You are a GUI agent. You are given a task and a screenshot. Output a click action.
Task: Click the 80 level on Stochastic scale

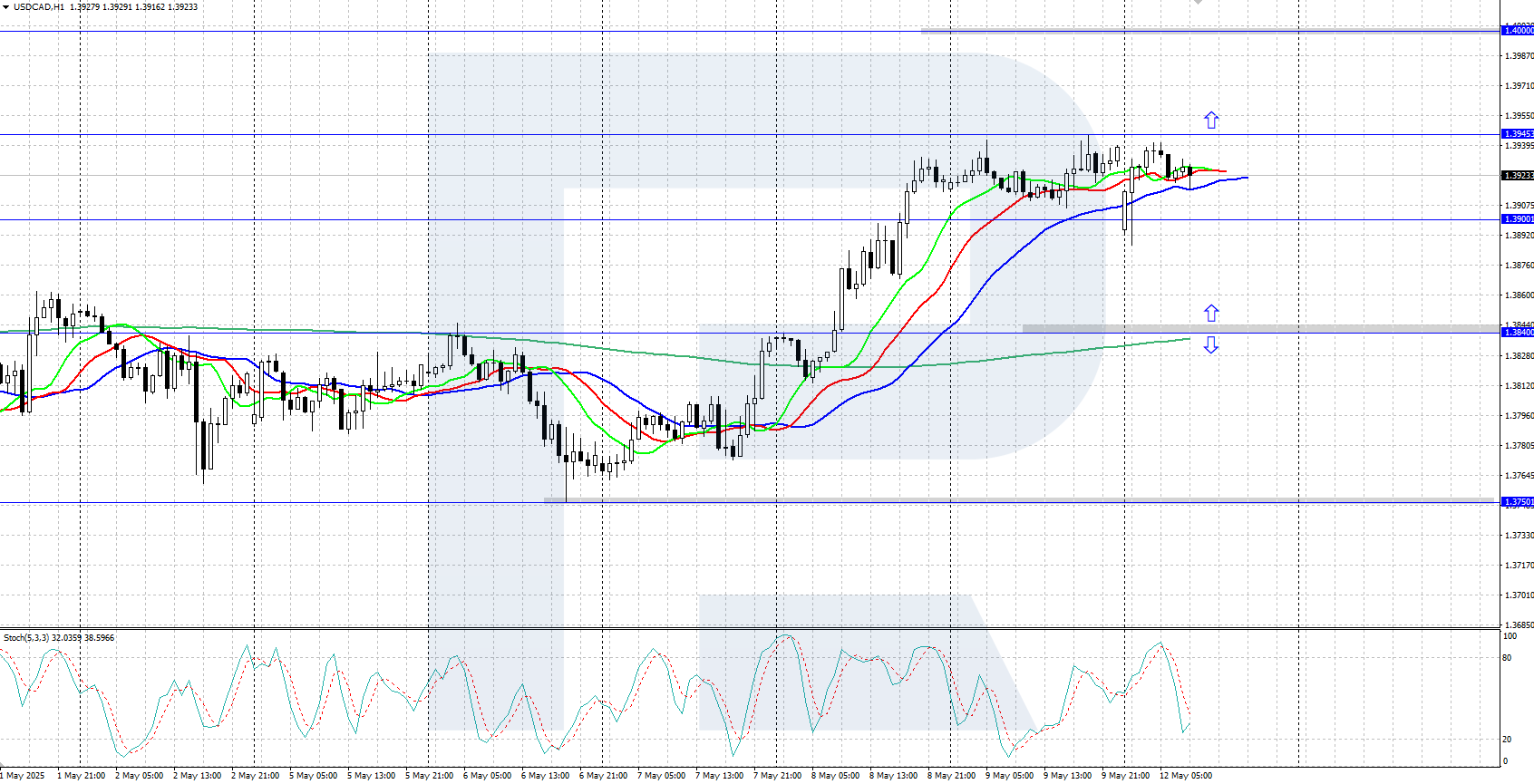[x=1507, y=658]
